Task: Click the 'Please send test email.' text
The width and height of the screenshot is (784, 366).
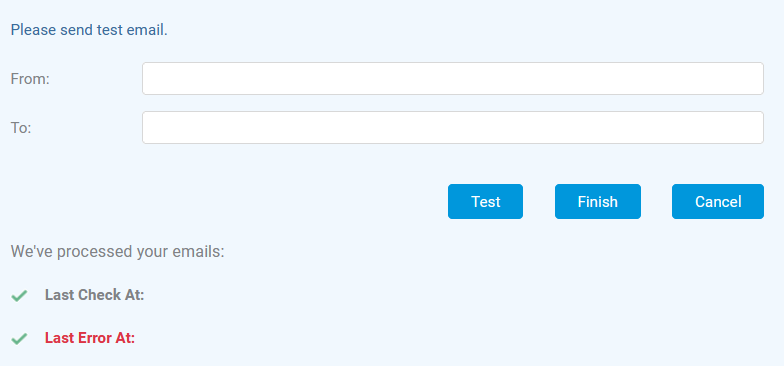Action: coord(89,30)
